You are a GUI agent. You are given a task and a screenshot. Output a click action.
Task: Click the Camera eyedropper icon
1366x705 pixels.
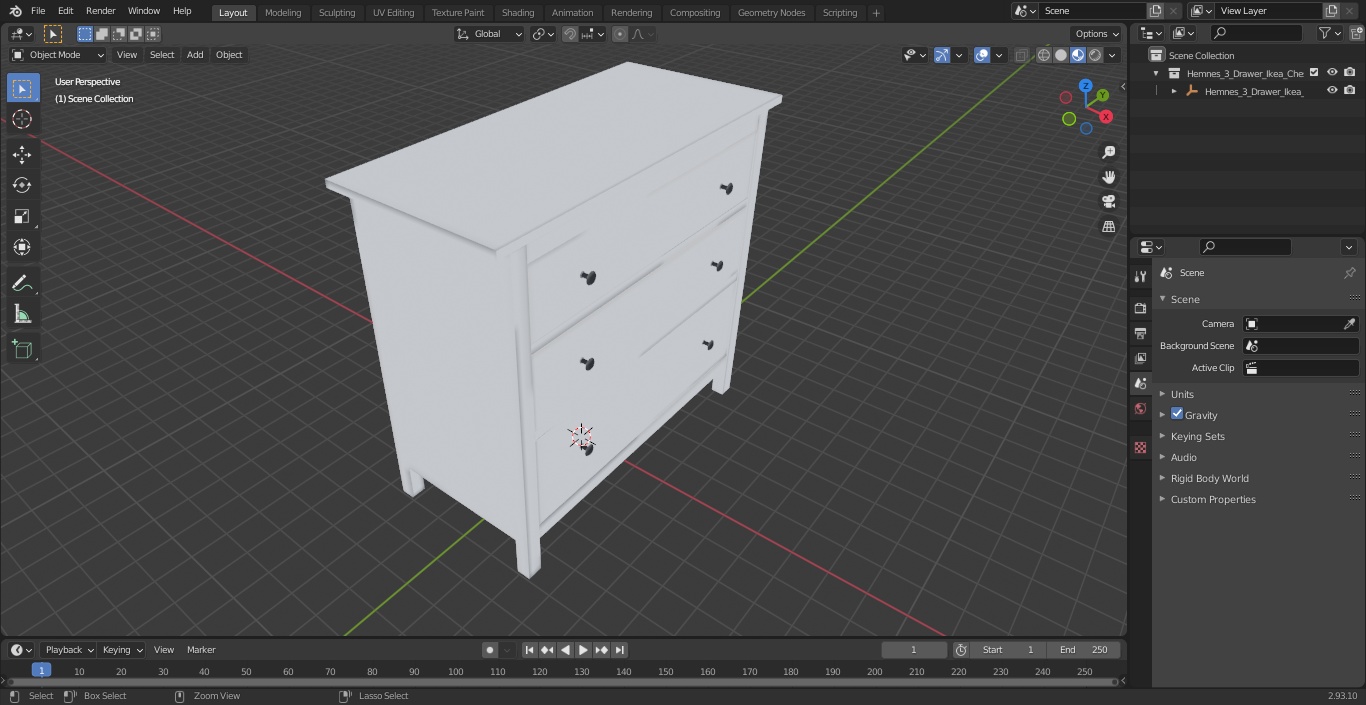point(1349,324)
